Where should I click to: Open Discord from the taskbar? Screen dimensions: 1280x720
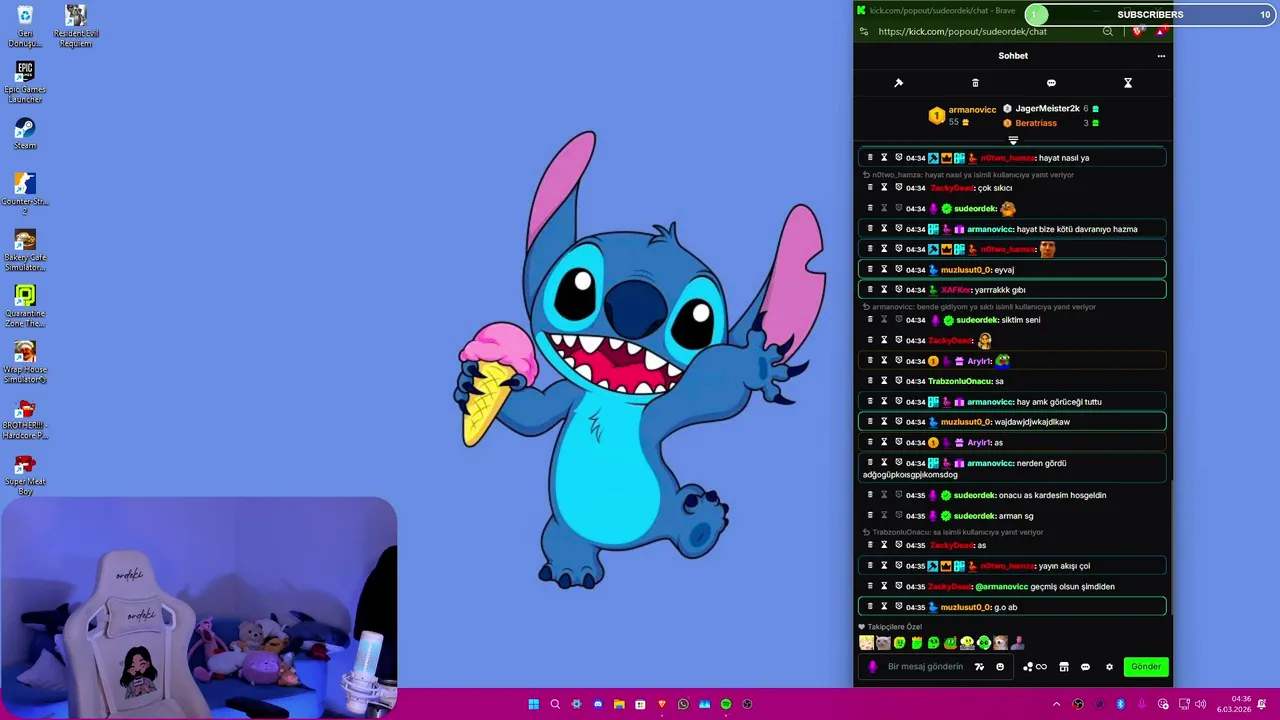pos(598,704)
